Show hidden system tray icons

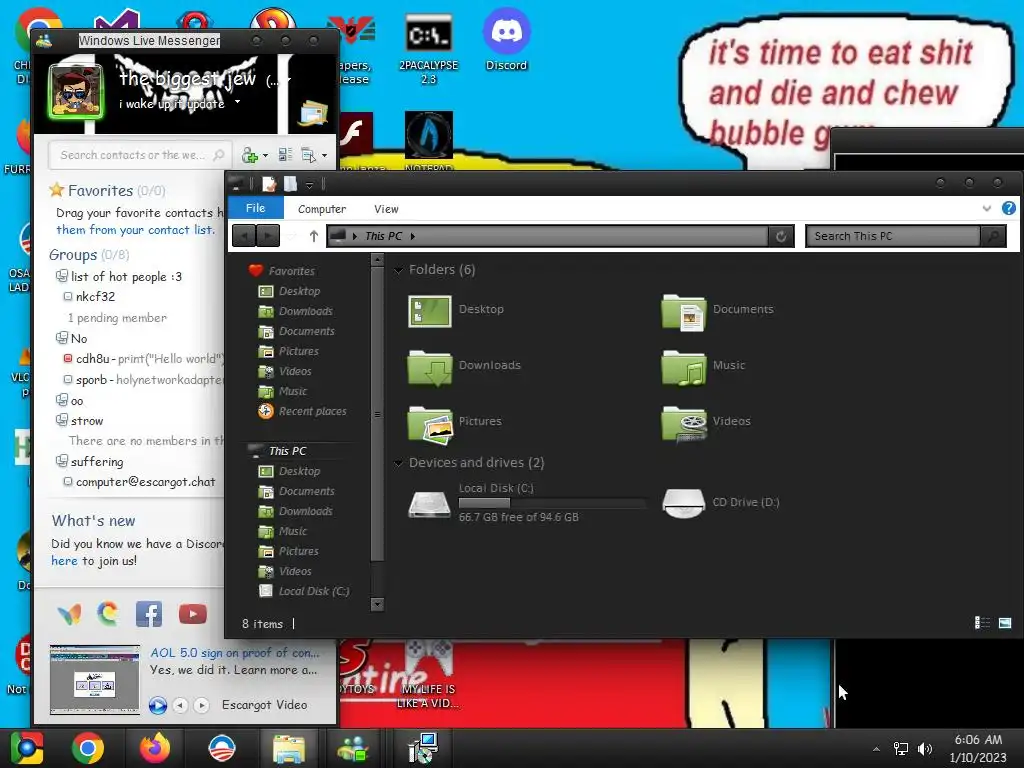click(876, 749)
